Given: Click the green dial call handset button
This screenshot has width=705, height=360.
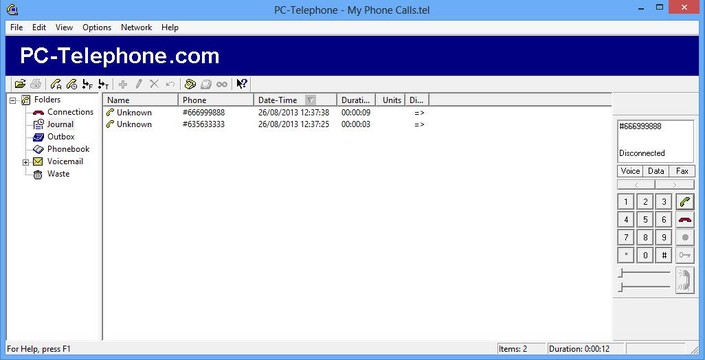Looking at the screenshot, I should [685, 202].
